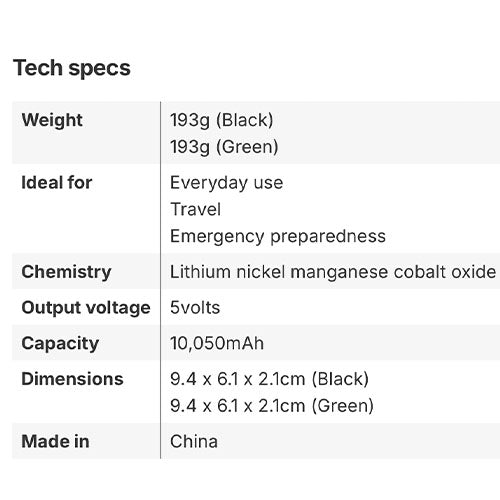The image size is (500, 500).
Task: Select the Weight row label
Action: tap(52, 120)
